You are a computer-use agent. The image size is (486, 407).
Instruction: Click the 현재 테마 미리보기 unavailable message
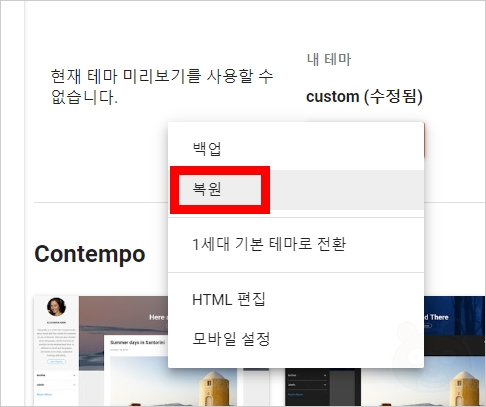[x=162, y=86]
